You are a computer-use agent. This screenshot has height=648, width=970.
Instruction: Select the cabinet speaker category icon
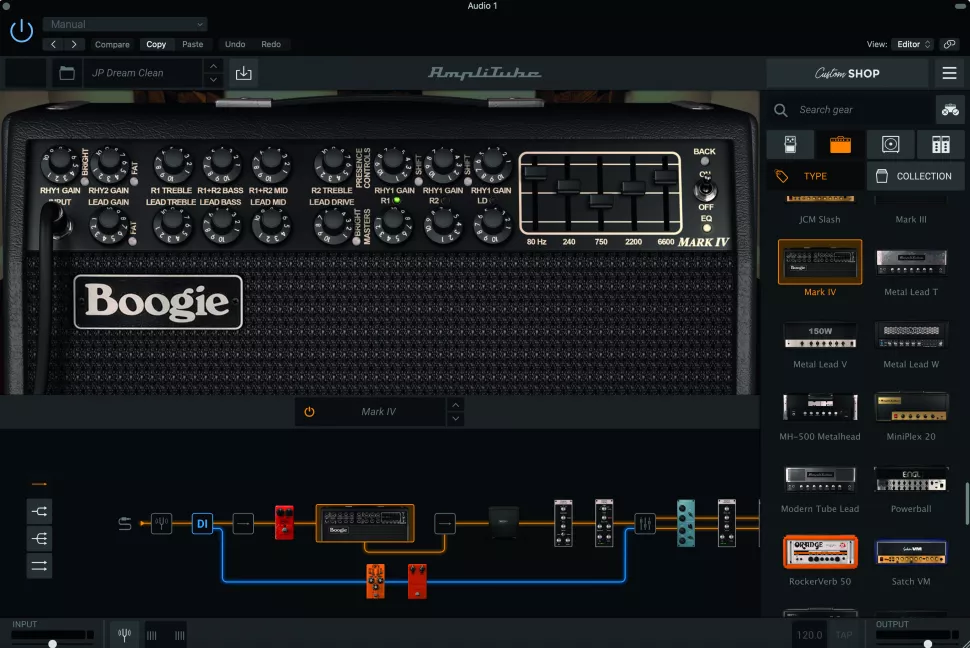pyautogui.click(x=890, y=144)
